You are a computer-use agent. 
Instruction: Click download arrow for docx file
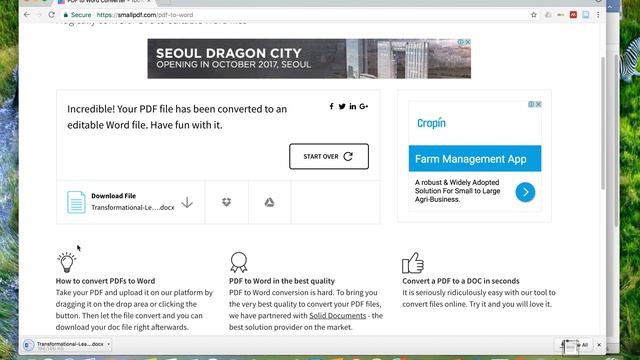point(187,202)
